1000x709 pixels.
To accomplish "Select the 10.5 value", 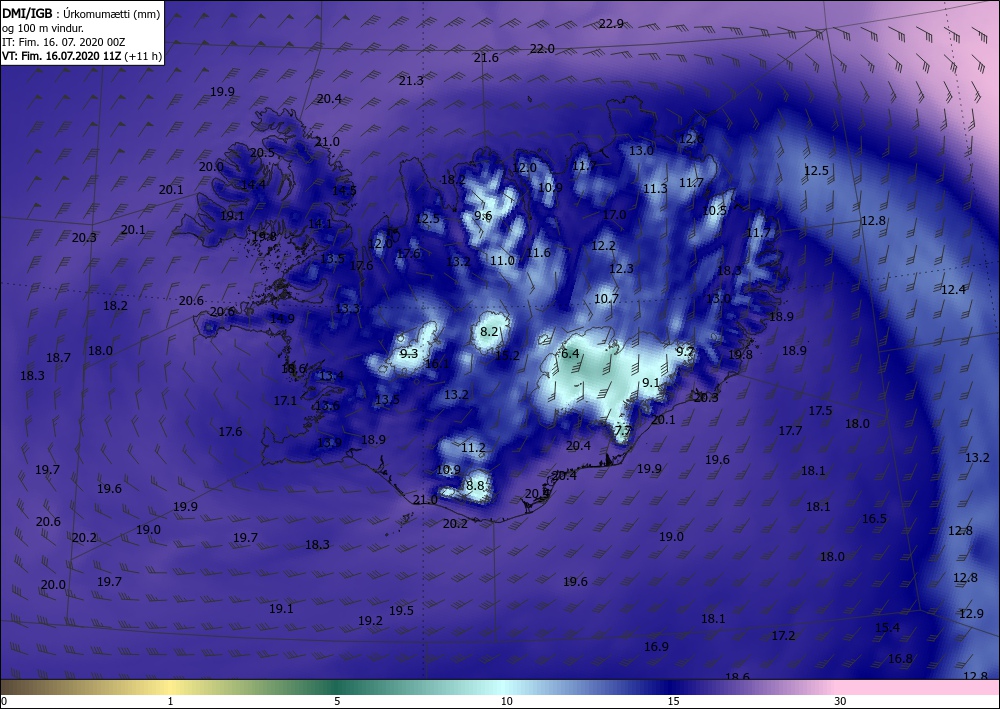I will click(x=714, y=210).
